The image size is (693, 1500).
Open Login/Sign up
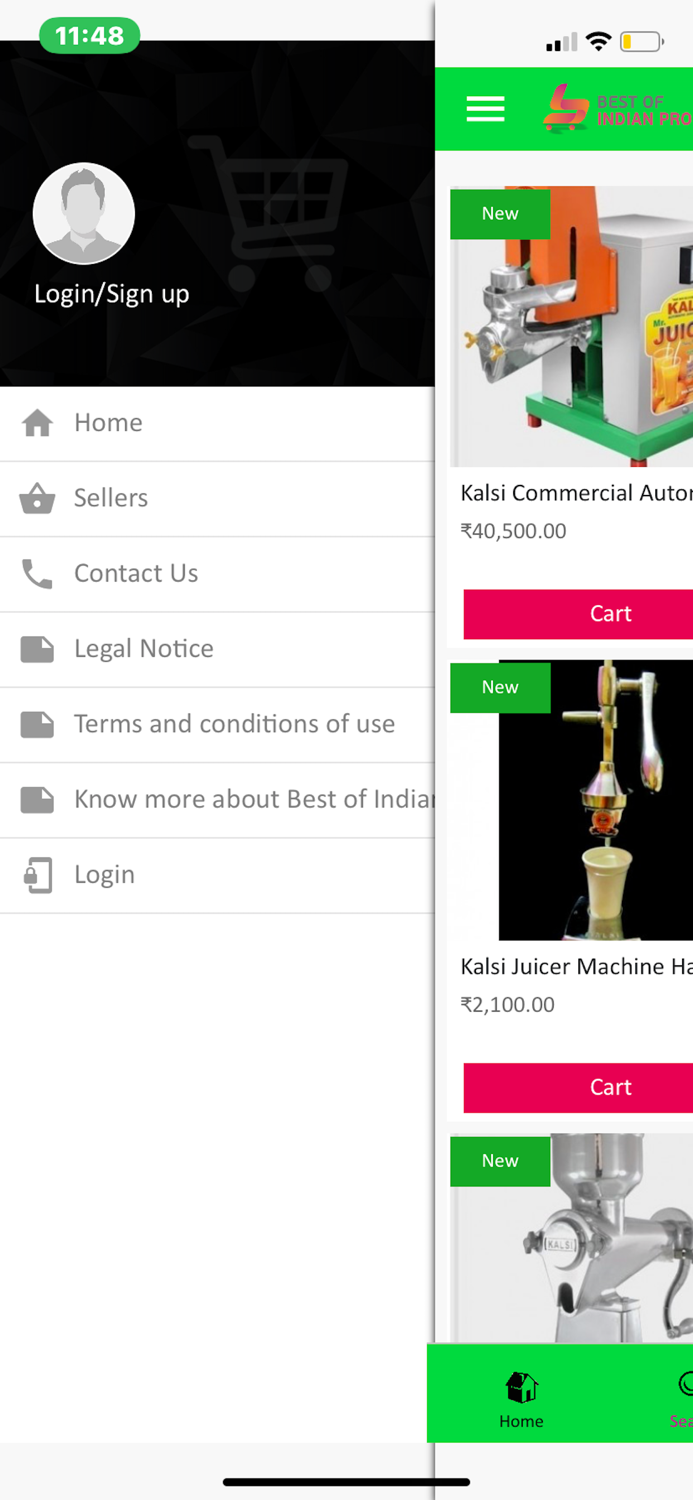pos(112,294)
